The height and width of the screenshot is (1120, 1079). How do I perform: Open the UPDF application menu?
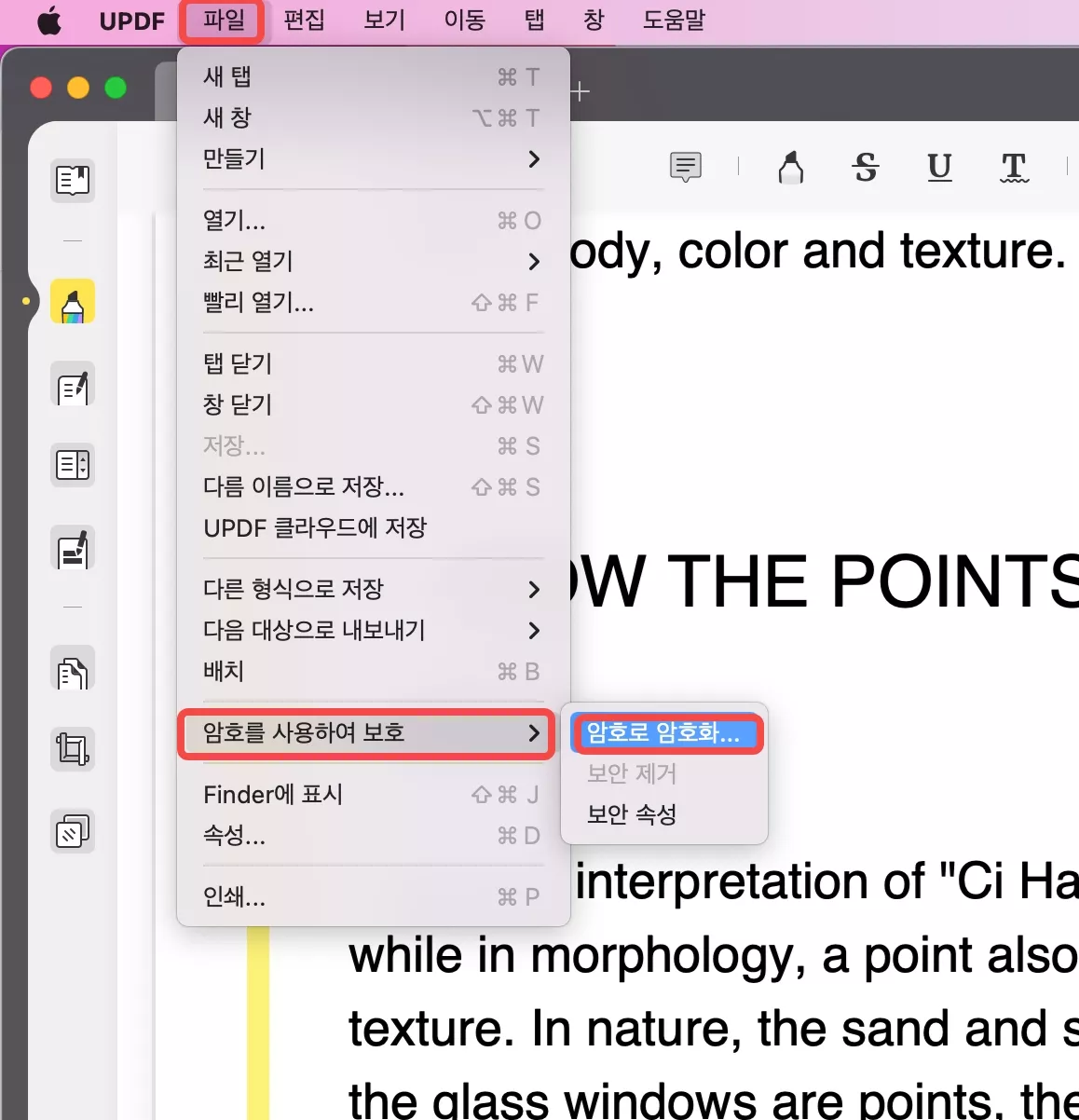pyautogui.click(x=131, y=20)
